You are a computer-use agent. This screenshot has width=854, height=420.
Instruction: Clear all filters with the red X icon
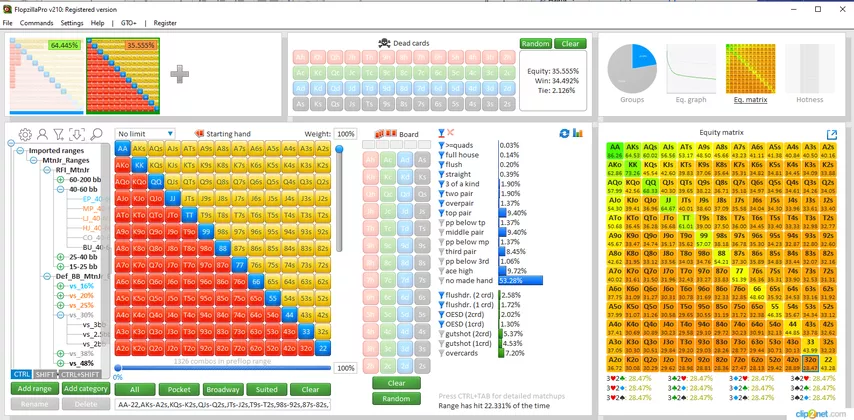click(x=451, y=133)
